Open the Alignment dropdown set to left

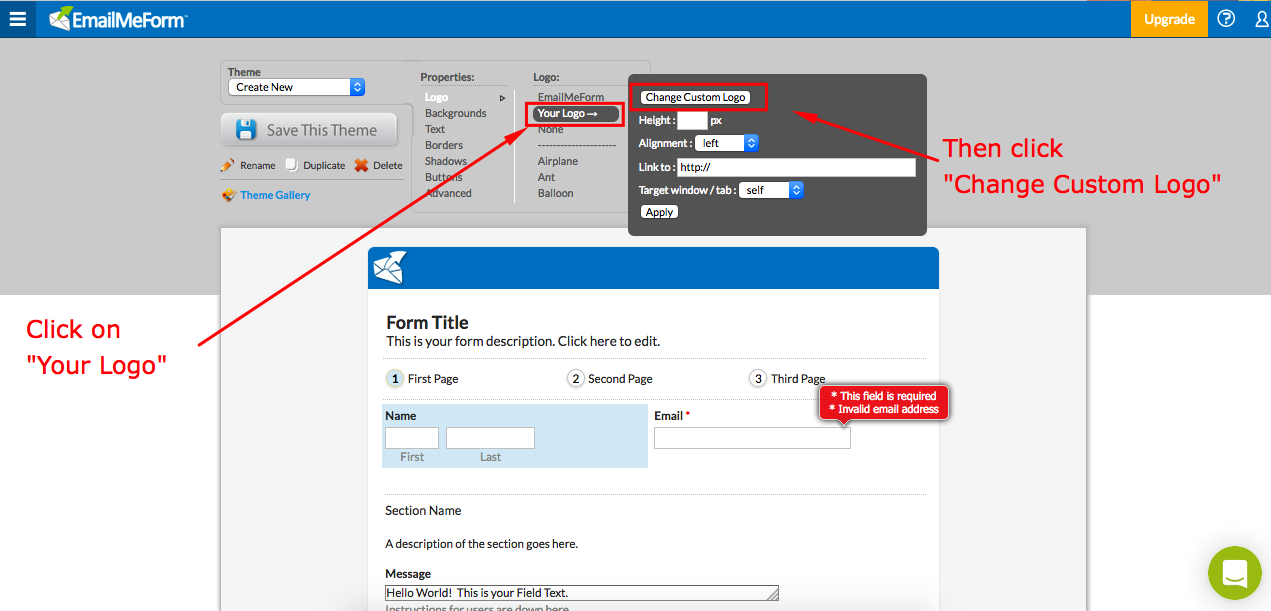point(727,144)
